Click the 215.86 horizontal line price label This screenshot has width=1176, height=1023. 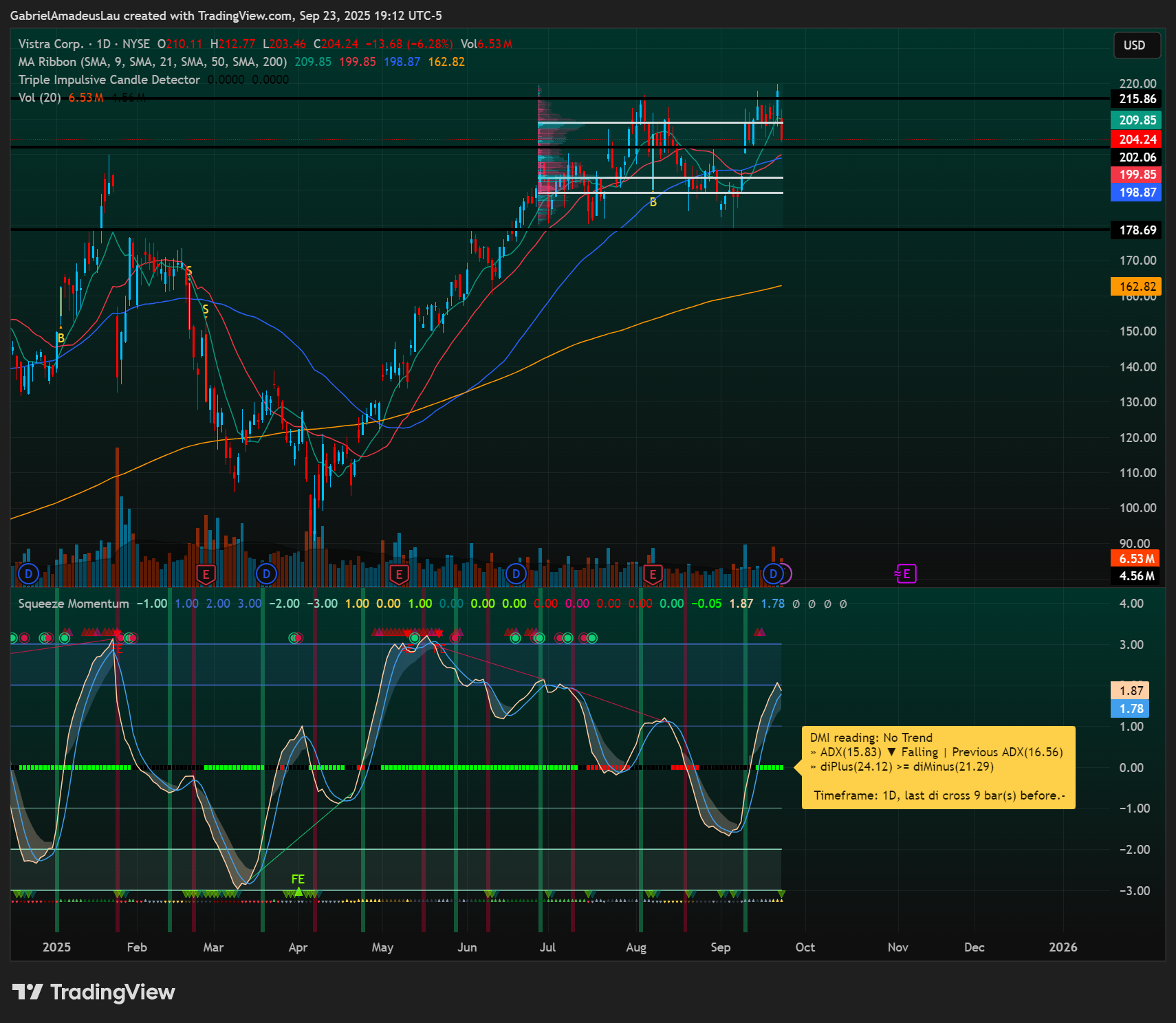click(1136, 99)
